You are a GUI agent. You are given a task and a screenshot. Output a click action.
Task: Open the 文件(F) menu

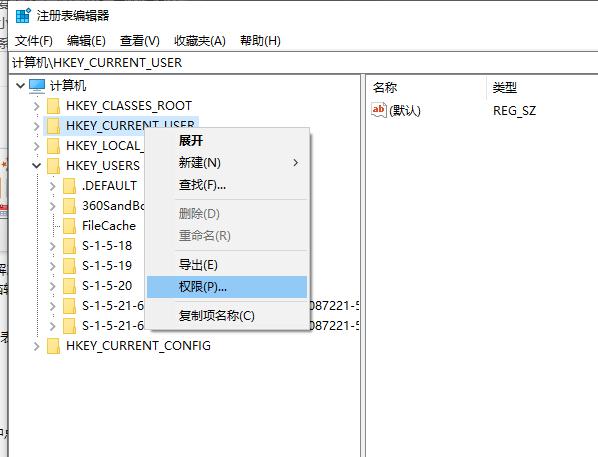(34, 40)
